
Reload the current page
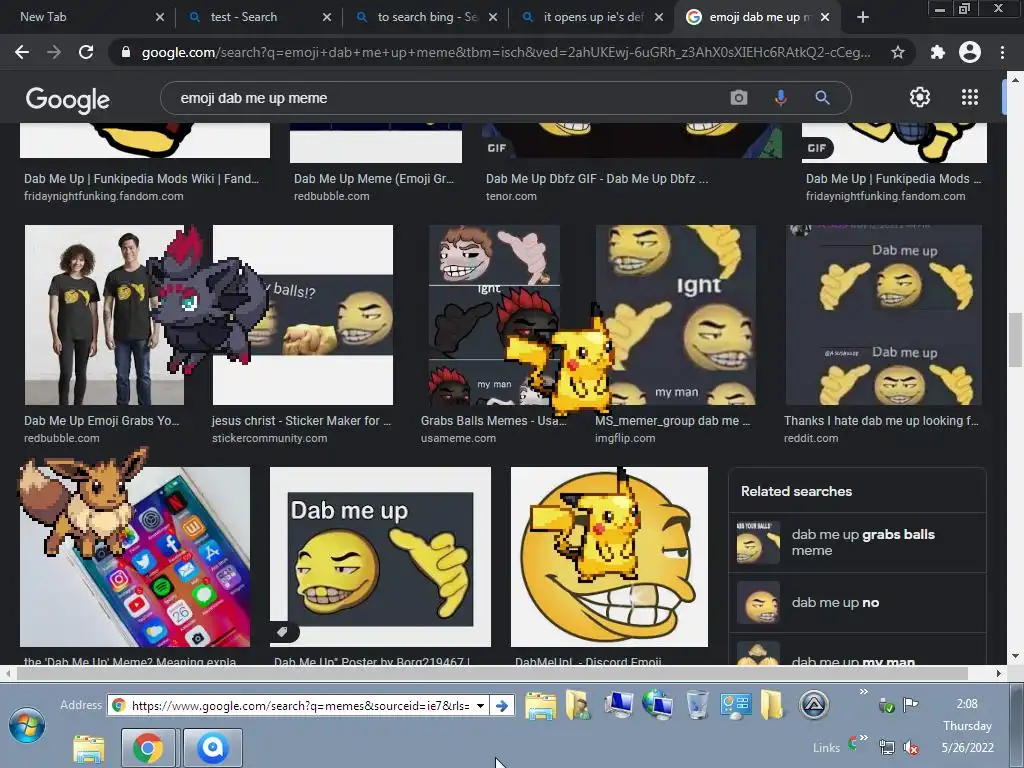click(86, 52)
